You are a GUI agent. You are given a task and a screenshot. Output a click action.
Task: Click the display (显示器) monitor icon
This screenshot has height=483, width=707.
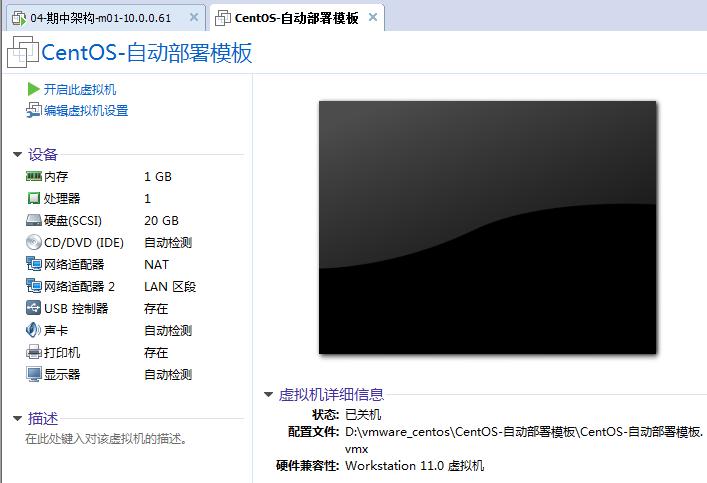point(34,374)
